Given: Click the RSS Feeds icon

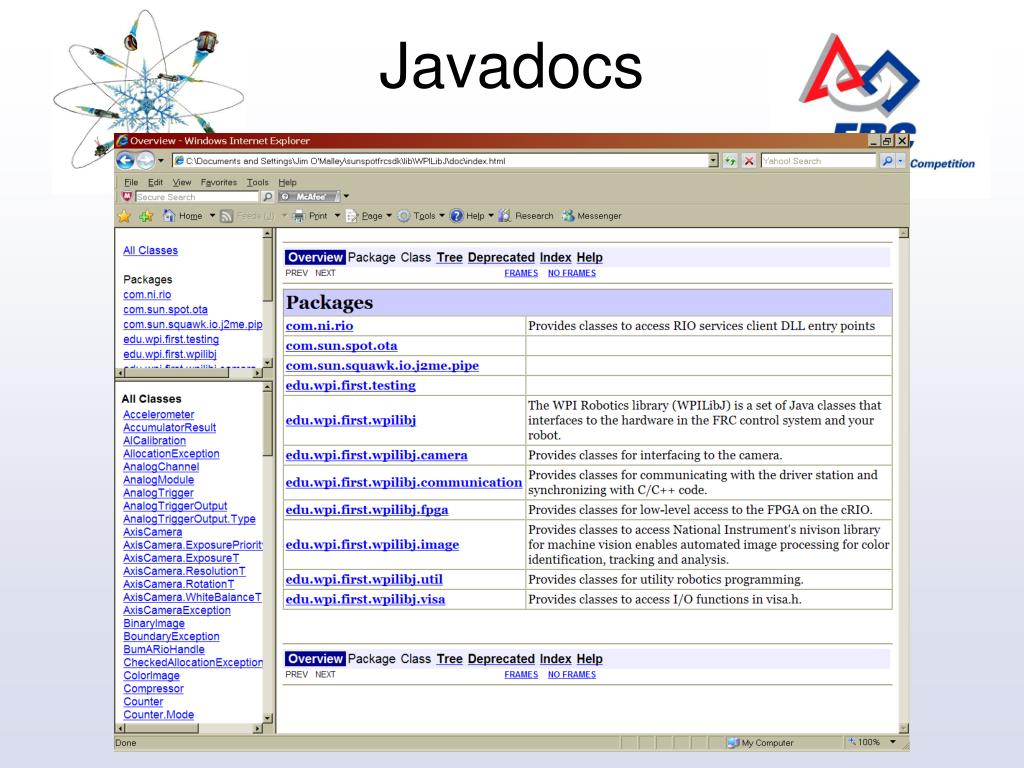Looking at the screenshot, I should (x=227, y=216).
